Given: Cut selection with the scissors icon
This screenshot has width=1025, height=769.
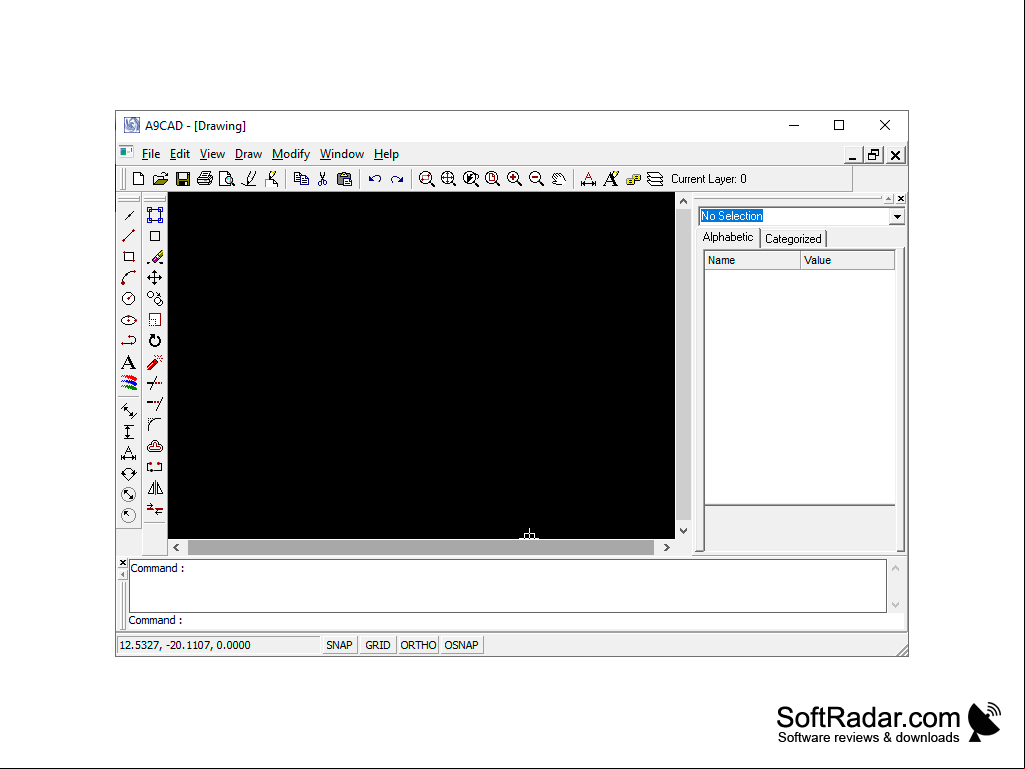Looking at the screenshot, I should click(x=322, y=179).
